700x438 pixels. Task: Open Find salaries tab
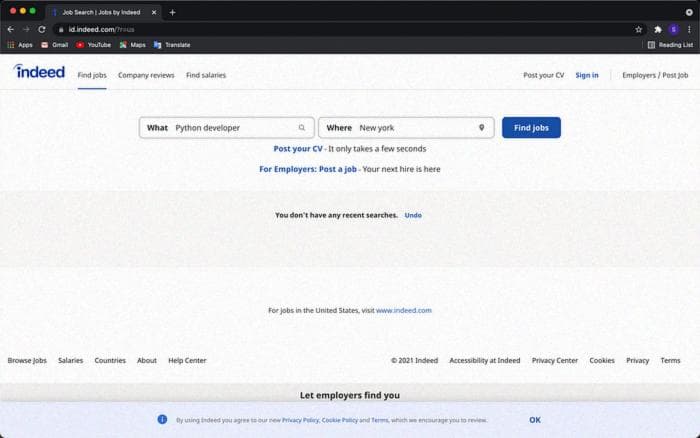(206, 75)
